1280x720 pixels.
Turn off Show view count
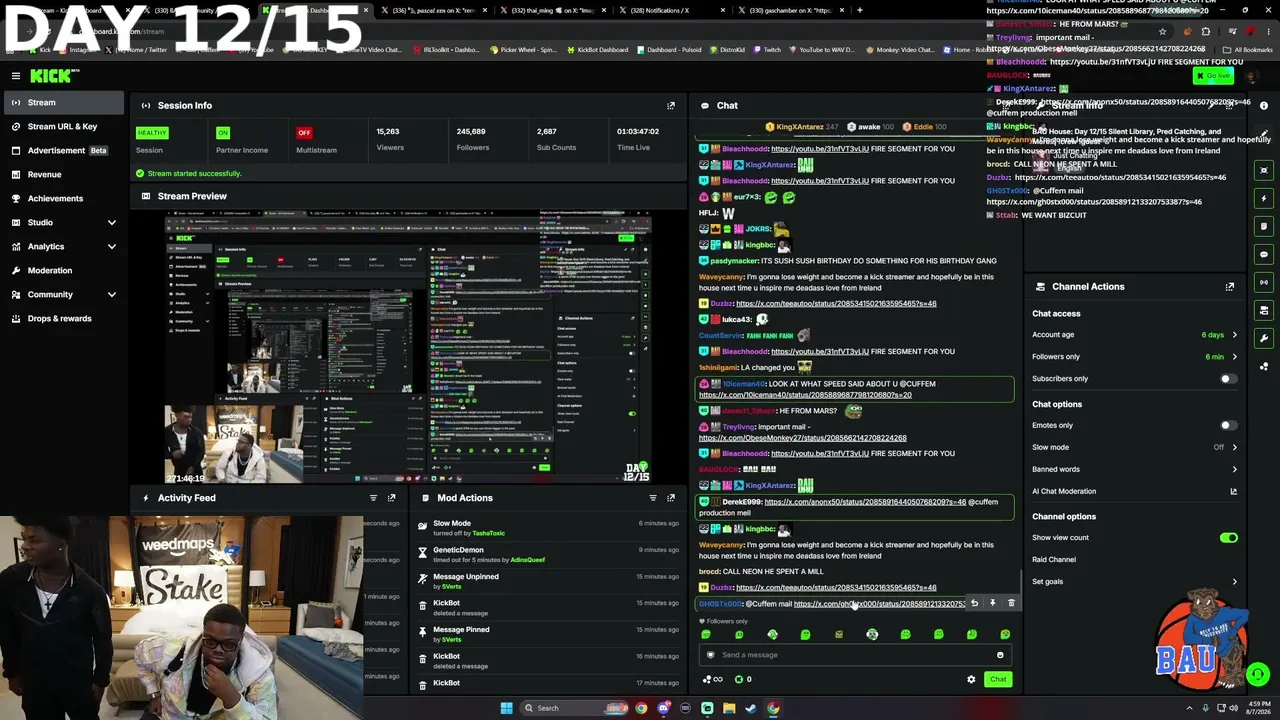[x=1228, y=538]
